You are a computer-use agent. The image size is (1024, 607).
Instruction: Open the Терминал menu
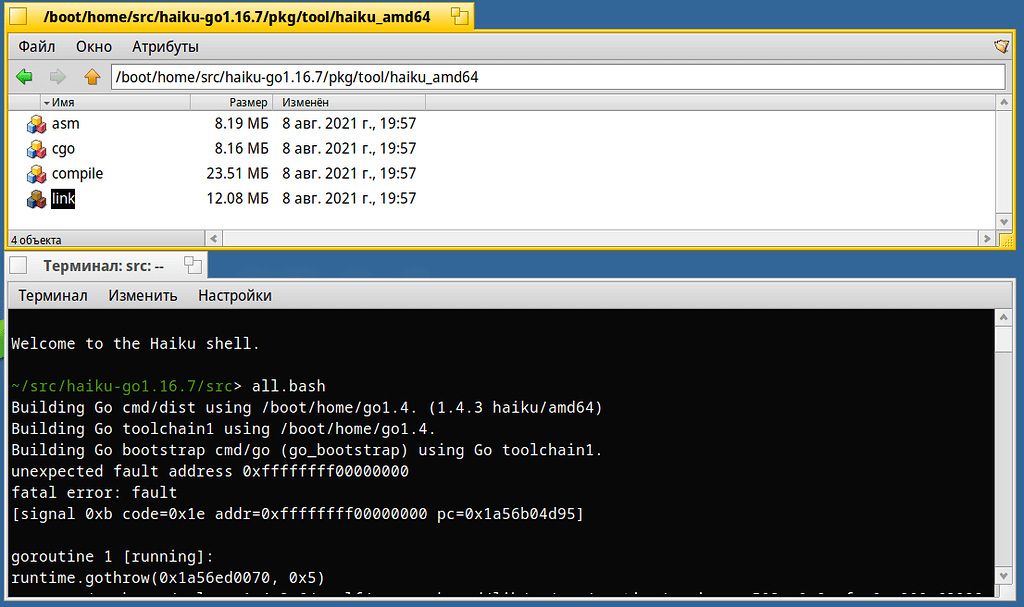[x=53, y=295]
